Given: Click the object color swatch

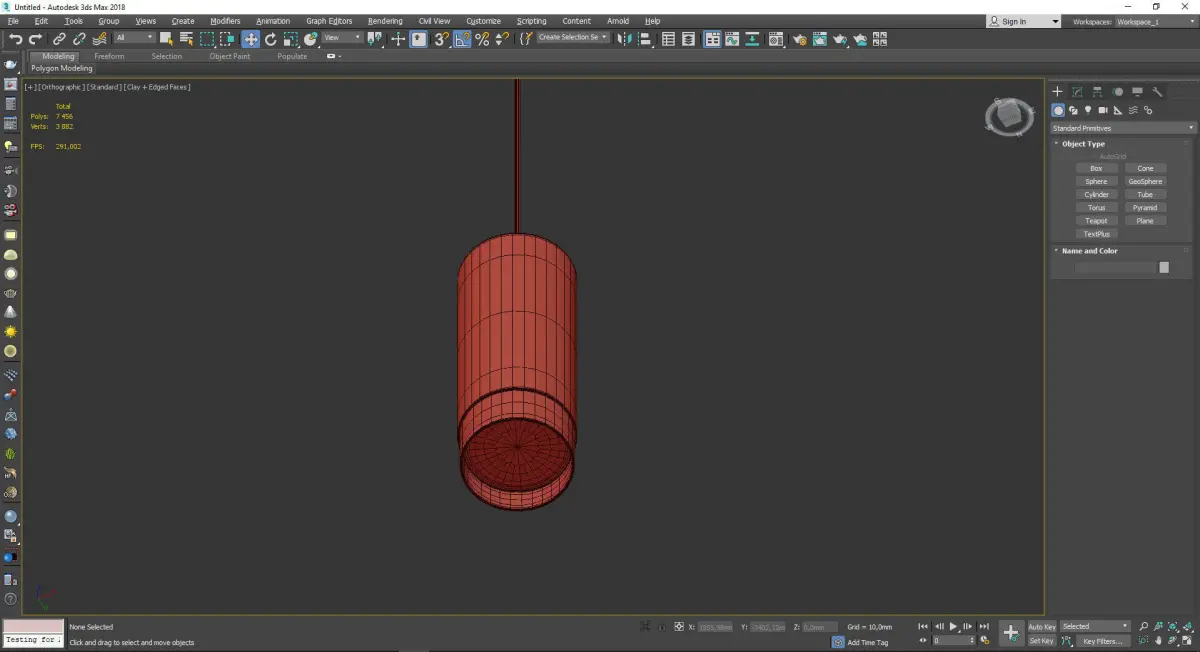Looking at the screenshot, I should pyautogui.click(x=1164, y=267).
